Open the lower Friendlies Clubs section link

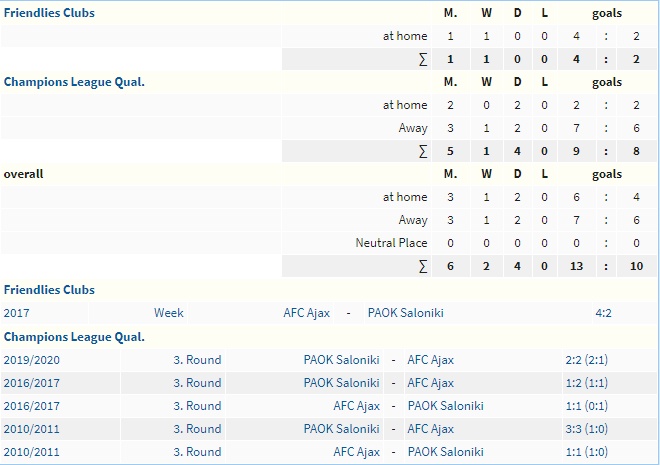pos(49,290)
